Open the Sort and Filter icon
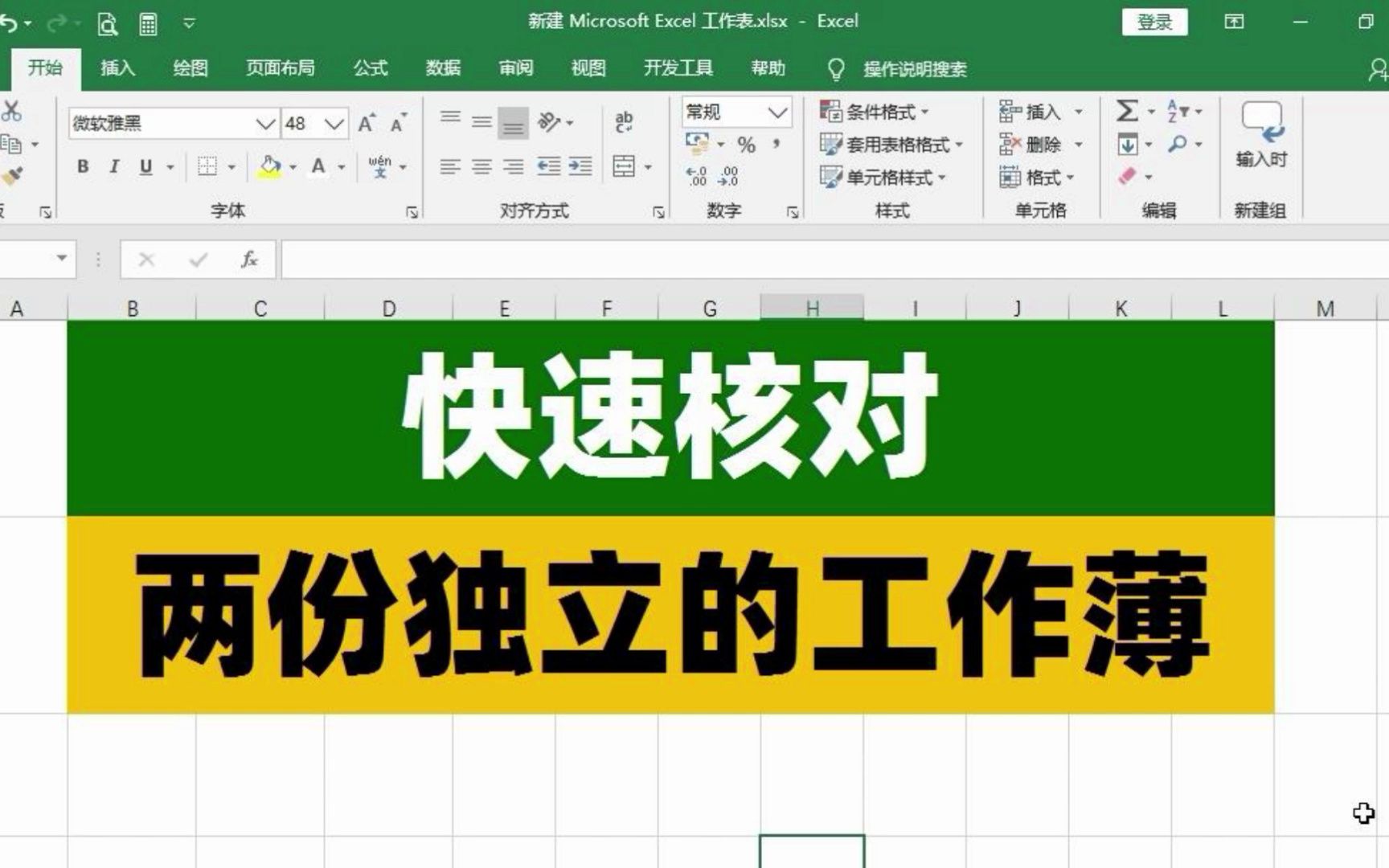 coord(1177,111)
